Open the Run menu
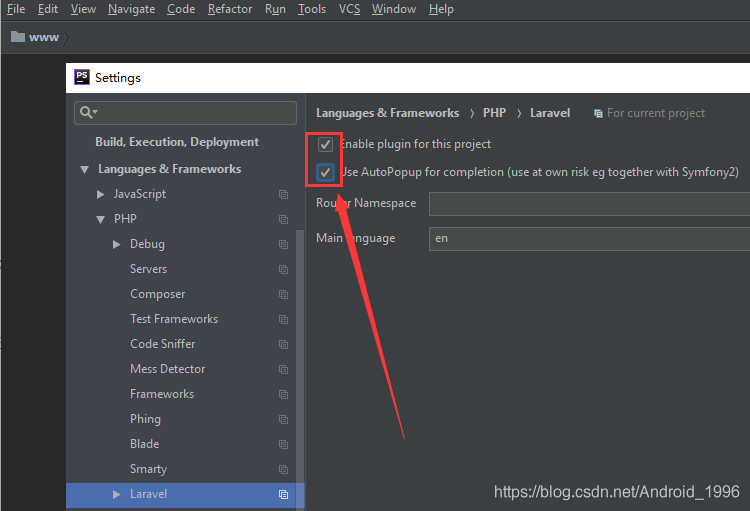750x511 pixels. (275, 9)
